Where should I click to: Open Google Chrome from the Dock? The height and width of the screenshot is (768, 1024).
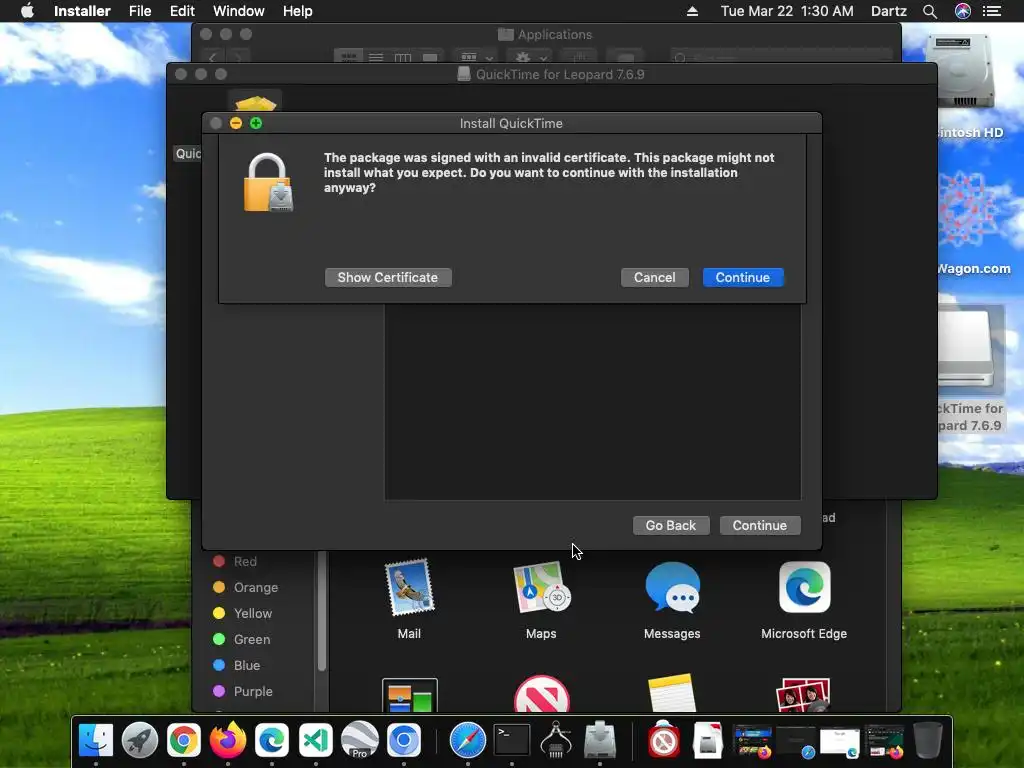pyautogui.click(x=184, y=741)
